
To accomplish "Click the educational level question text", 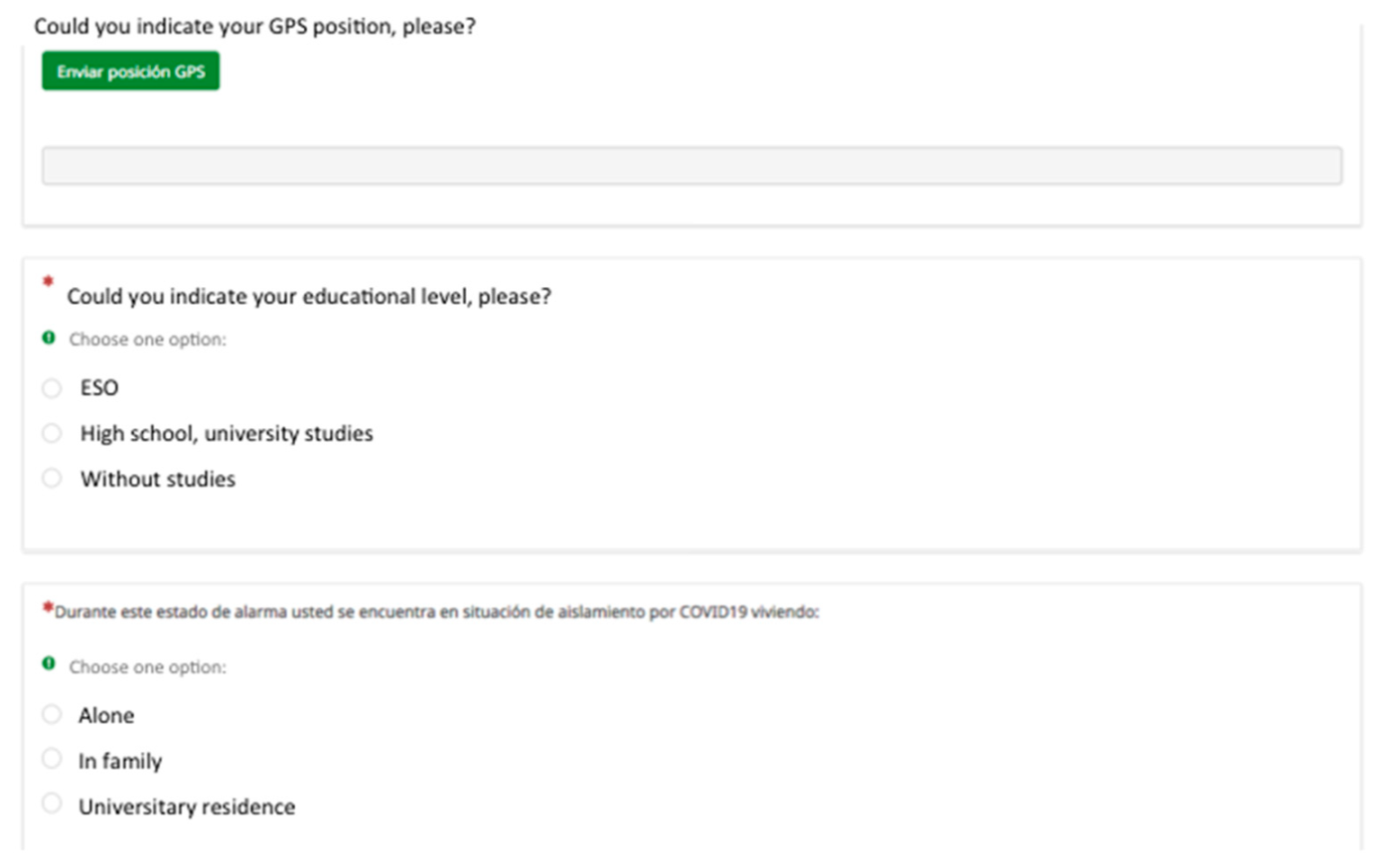I will pos(308,297).
